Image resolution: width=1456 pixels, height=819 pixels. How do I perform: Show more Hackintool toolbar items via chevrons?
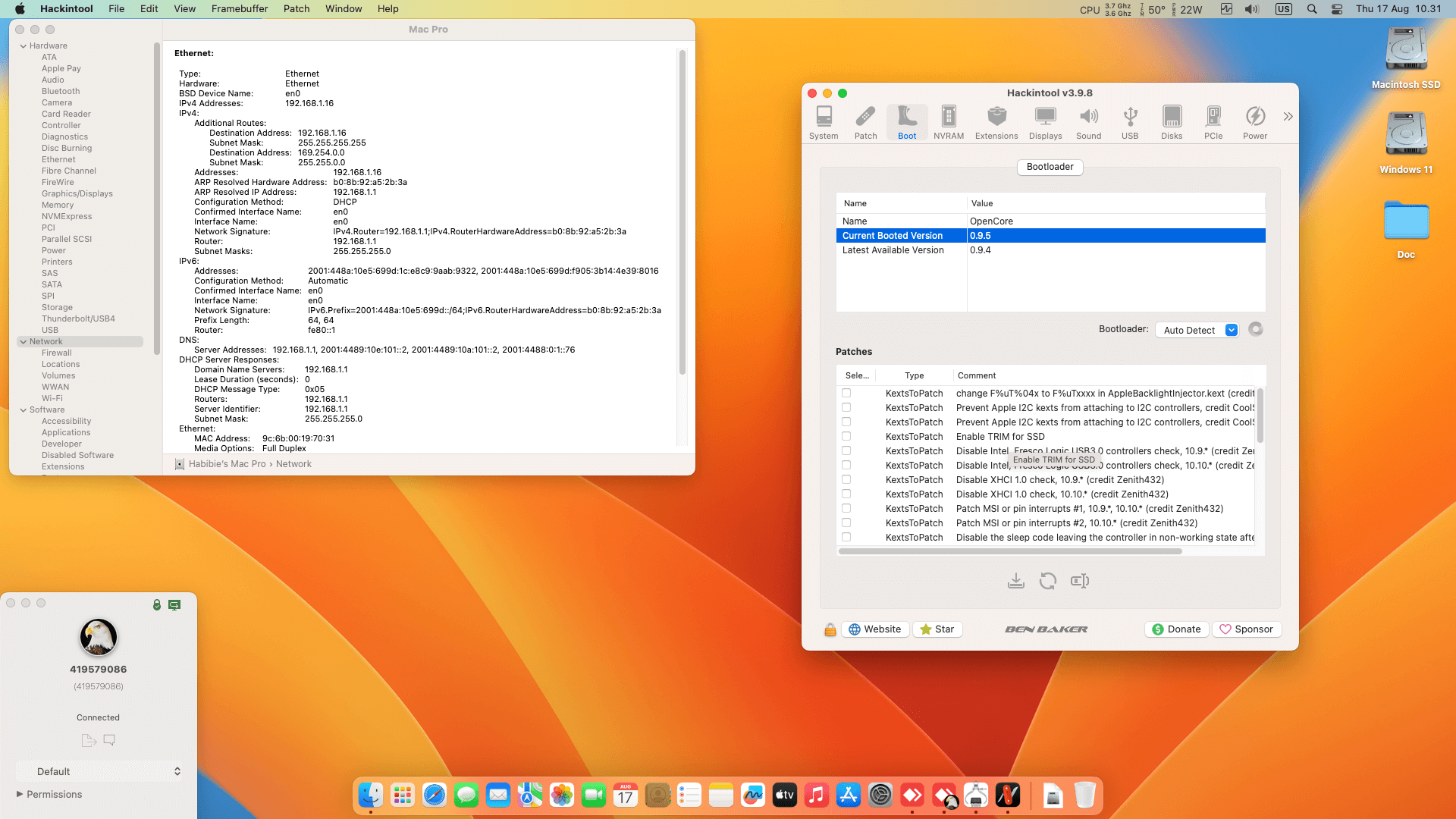[1288, 117]
